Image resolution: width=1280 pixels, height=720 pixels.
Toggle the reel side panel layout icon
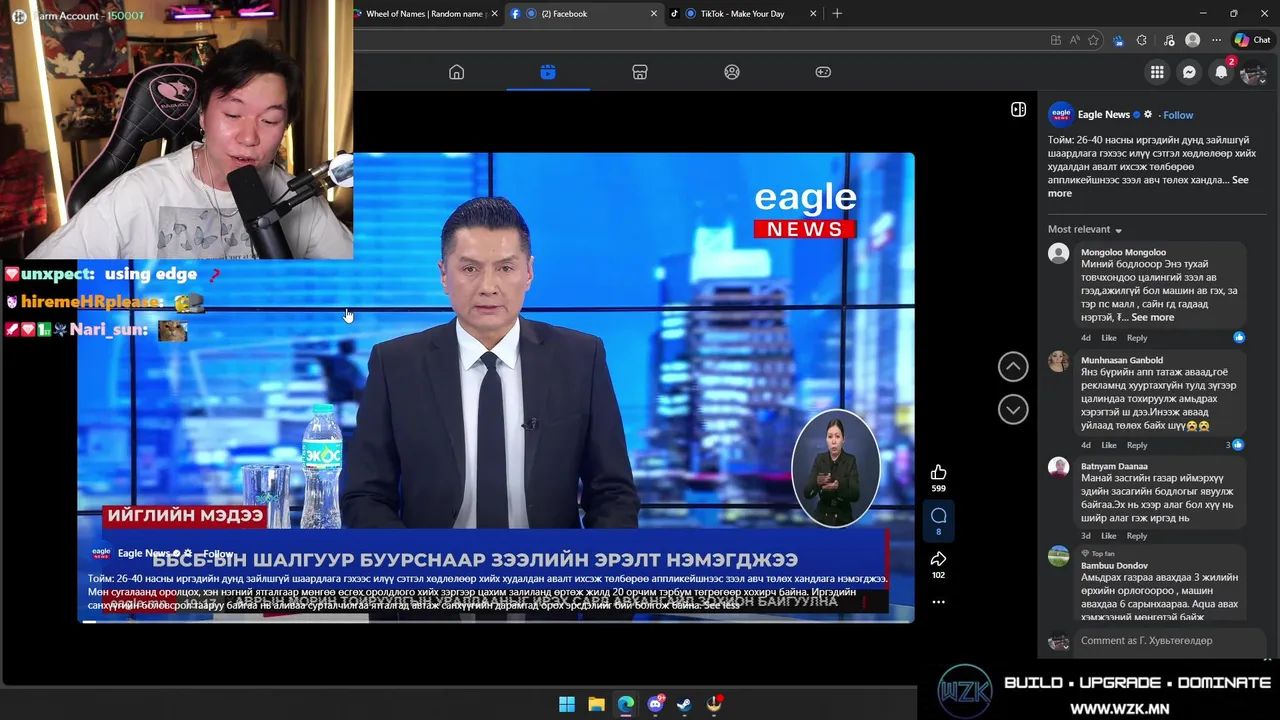1018,109
